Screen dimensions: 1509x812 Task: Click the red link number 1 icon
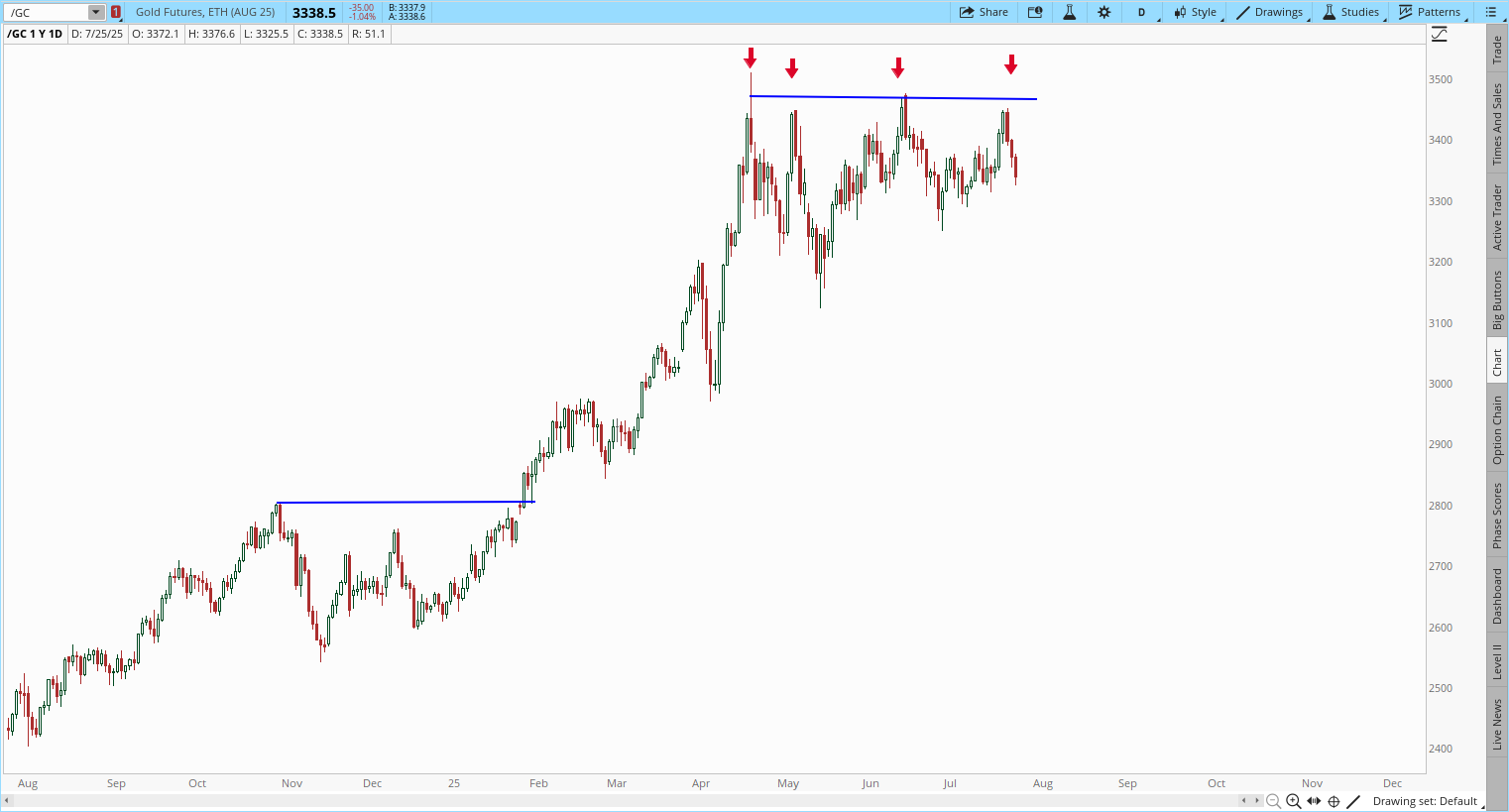116,12
